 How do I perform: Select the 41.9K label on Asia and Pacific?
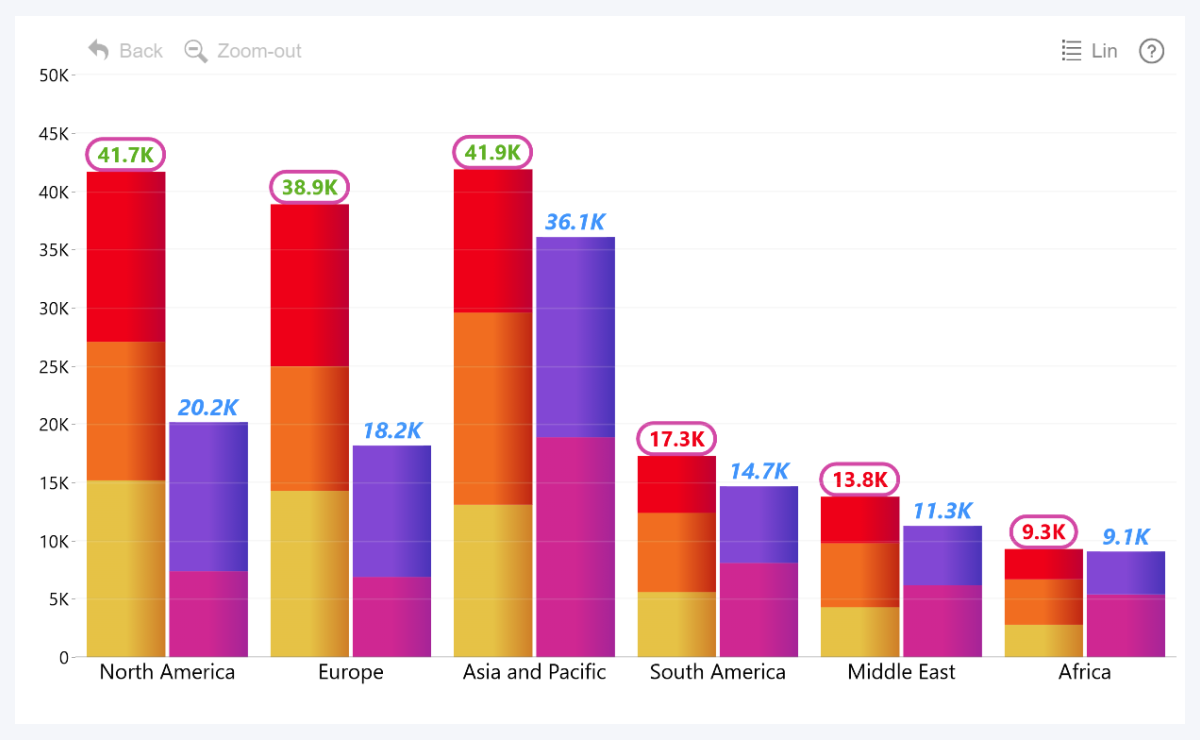coord(493,152)
